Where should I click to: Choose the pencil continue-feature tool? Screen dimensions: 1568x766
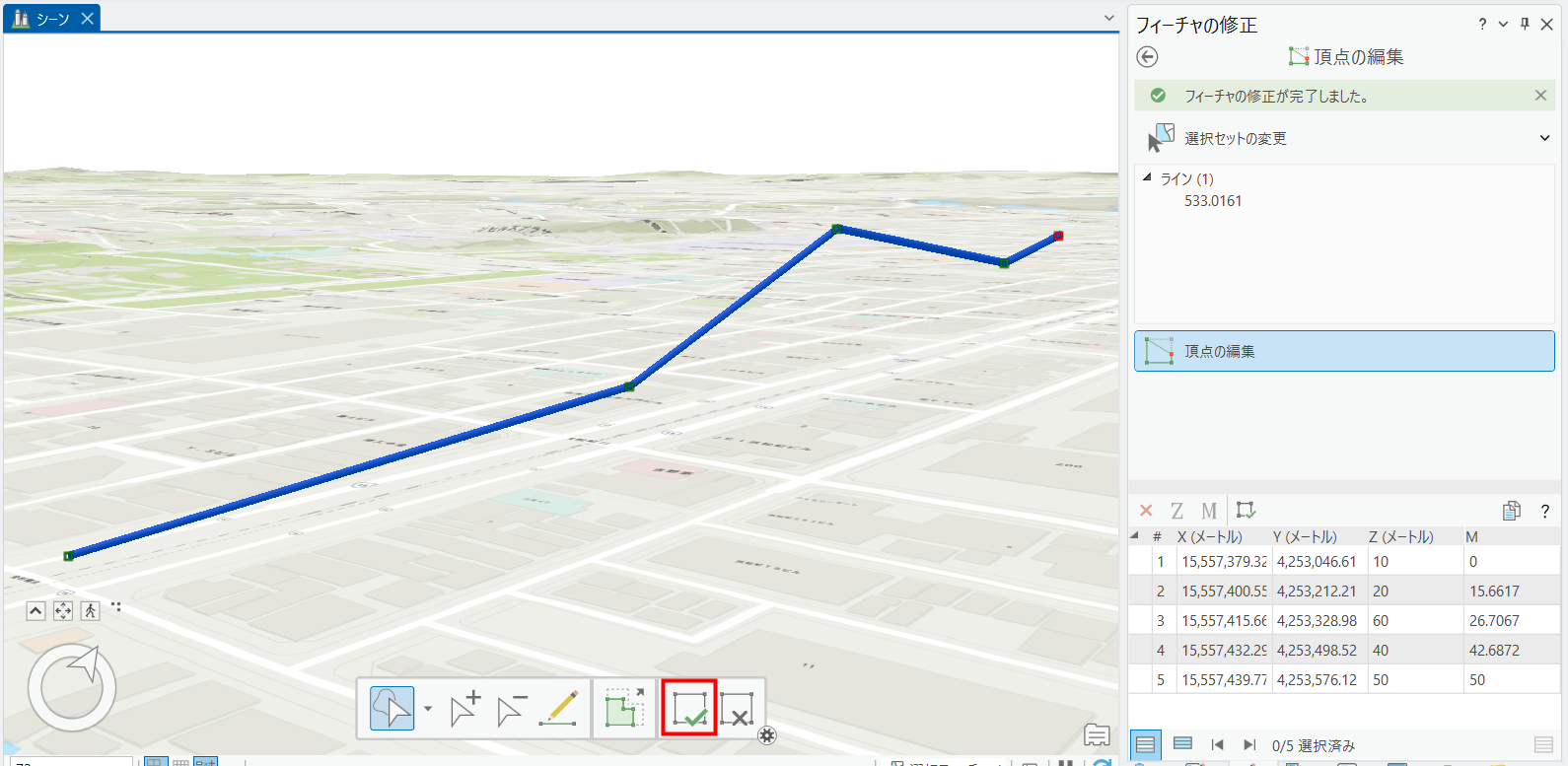[x=559, y=709]
